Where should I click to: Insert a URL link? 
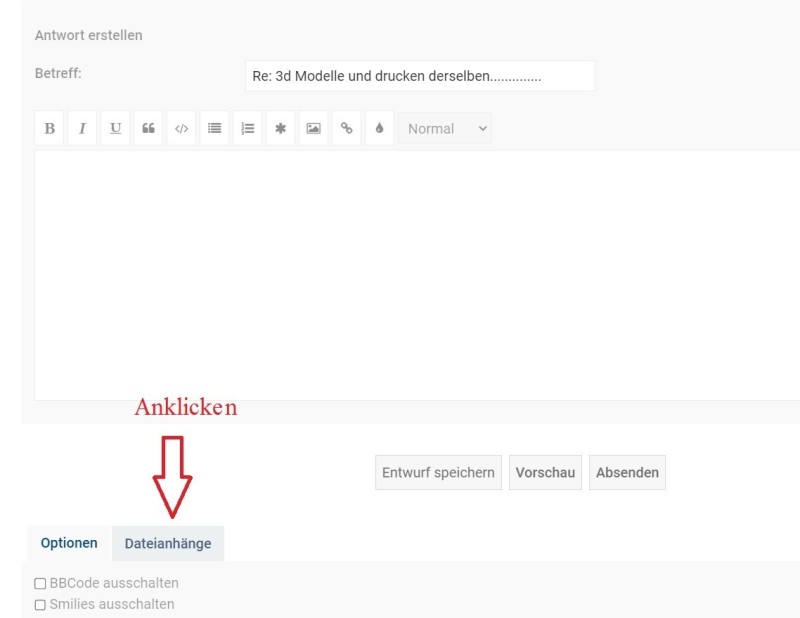[x=346, y=128]
